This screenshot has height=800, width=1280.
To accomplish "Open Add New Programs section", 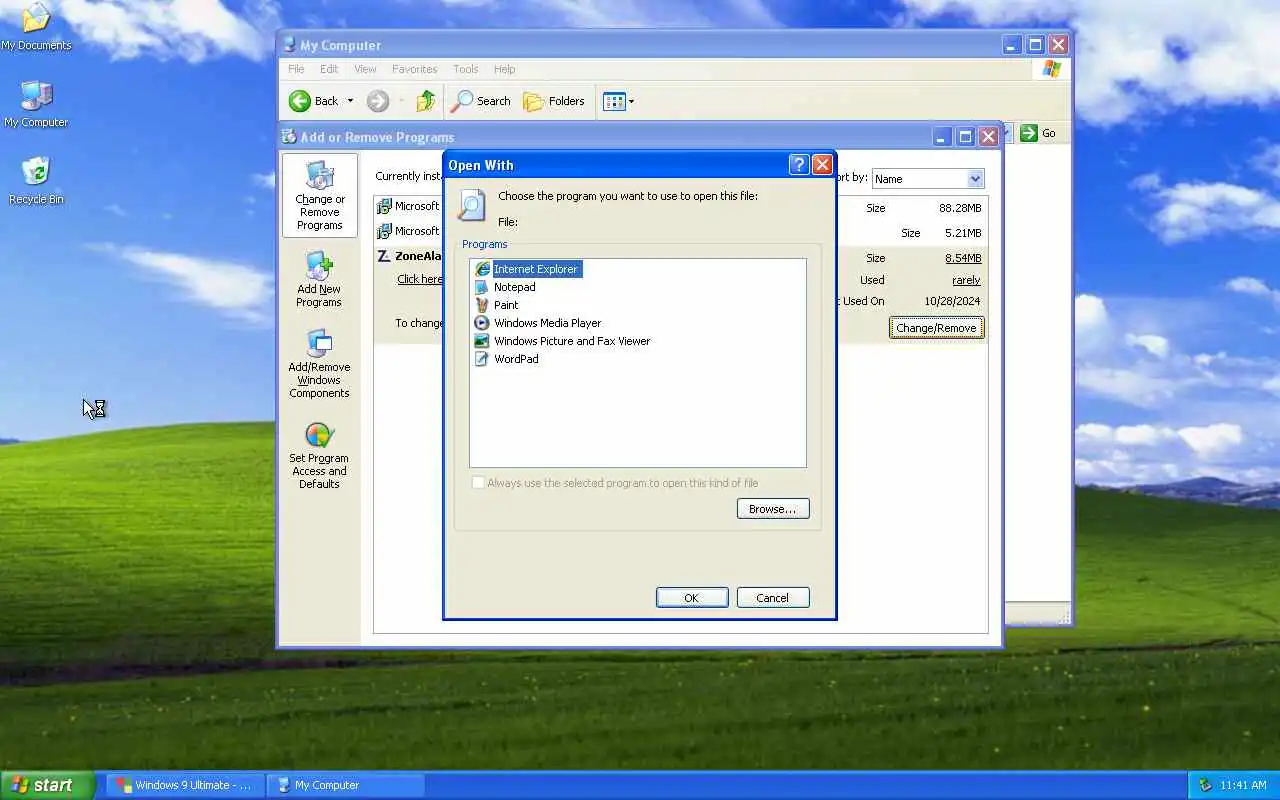I will [319, 279].
